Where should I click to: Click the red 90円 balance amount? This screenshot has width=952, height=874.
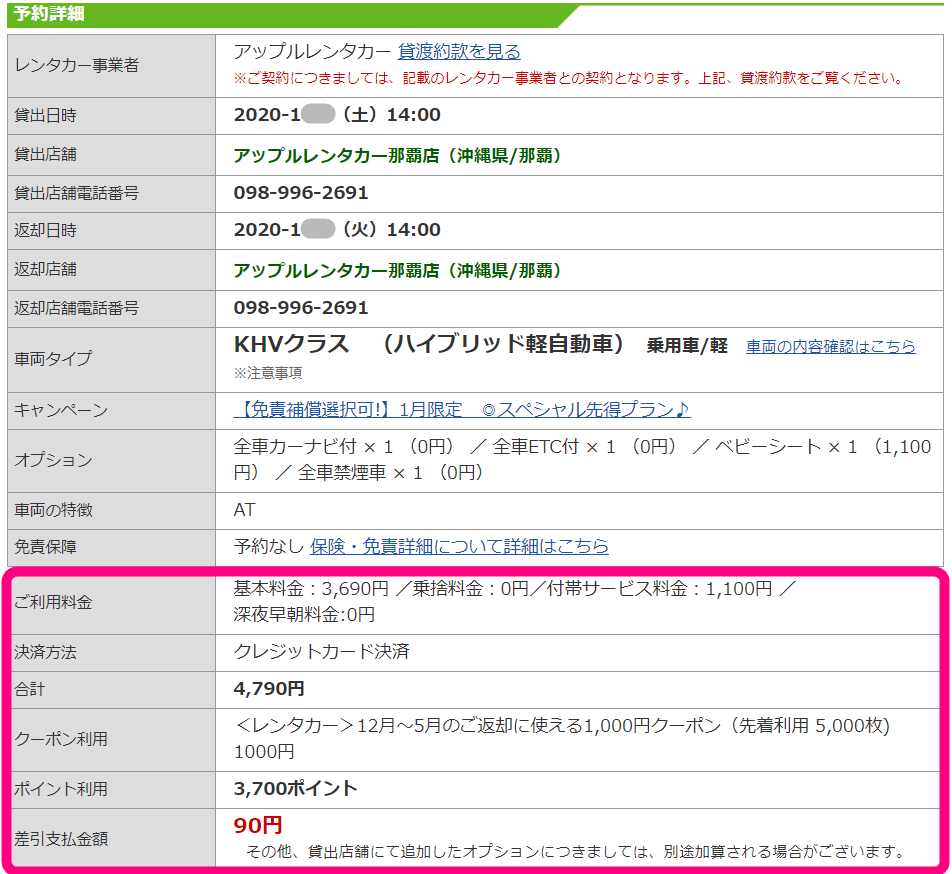[x=257, y=825]
